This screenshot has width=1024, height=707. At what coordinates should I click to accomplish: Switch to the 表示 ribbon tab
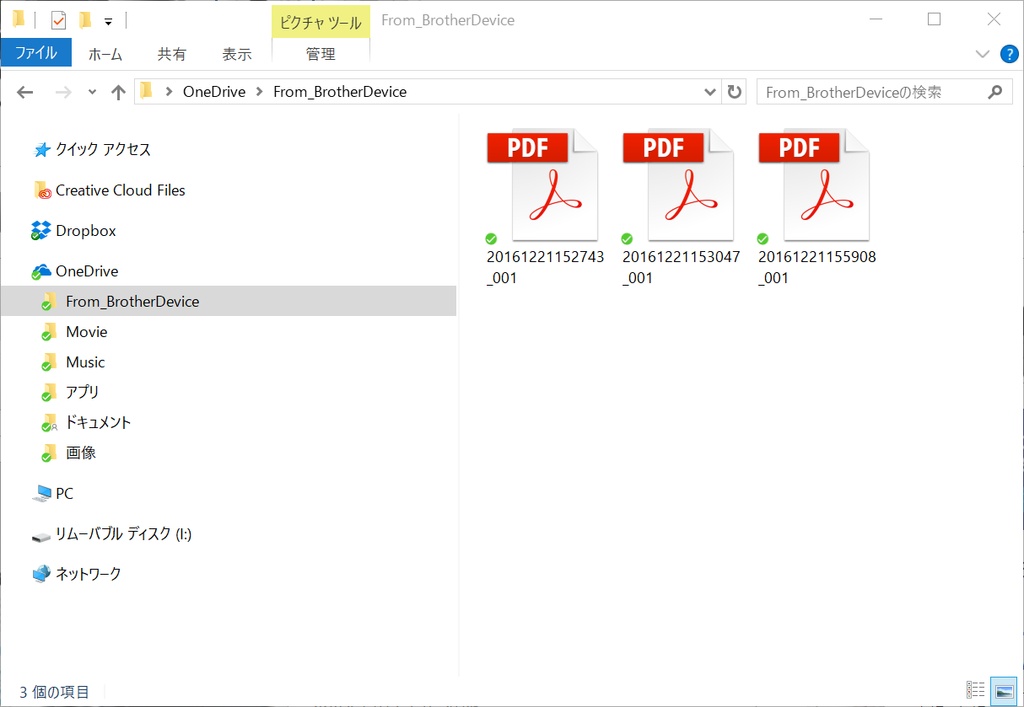[x=236, y=54]
